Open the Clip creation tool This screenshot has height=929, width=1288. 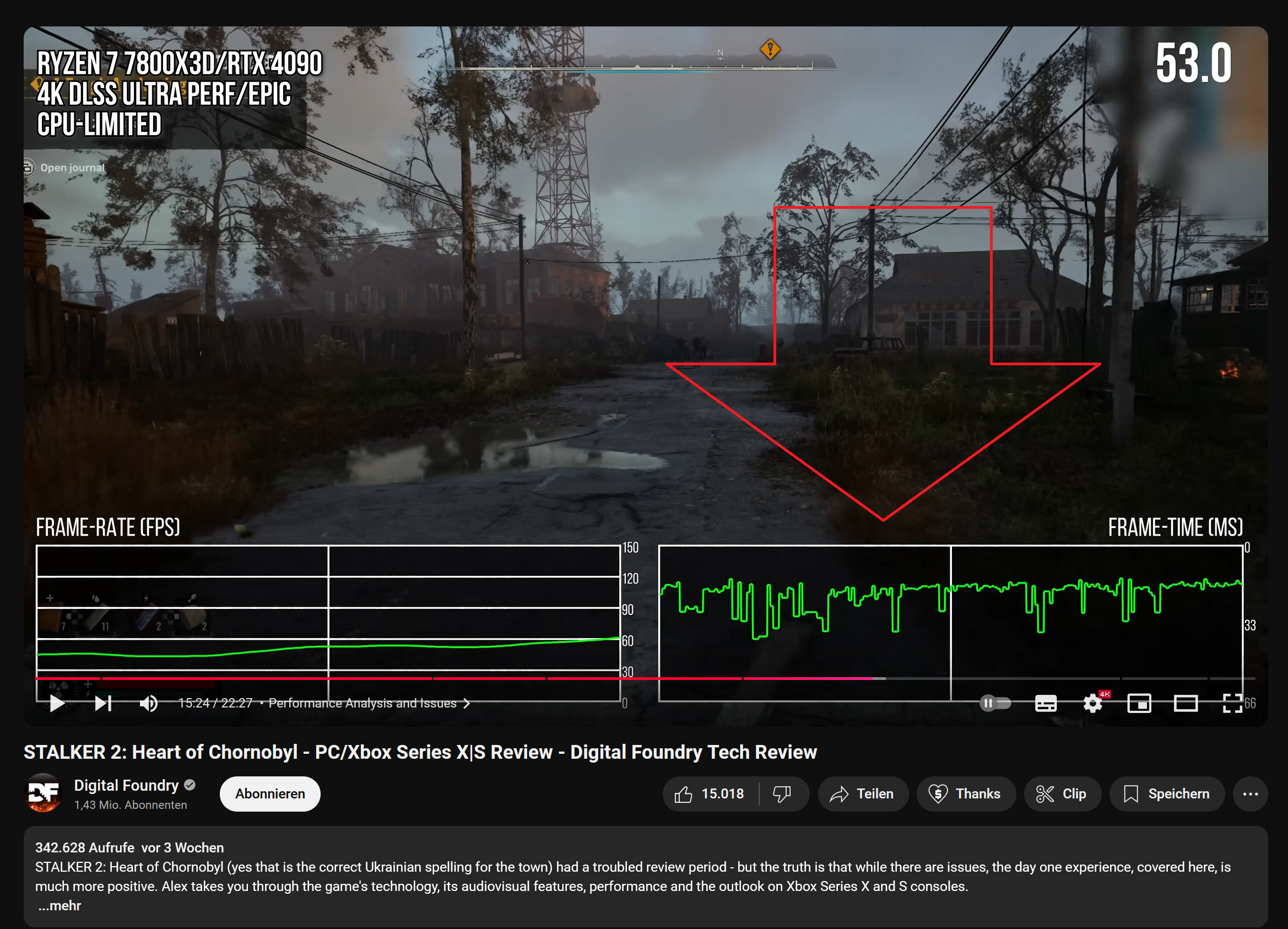(1062, 794)
